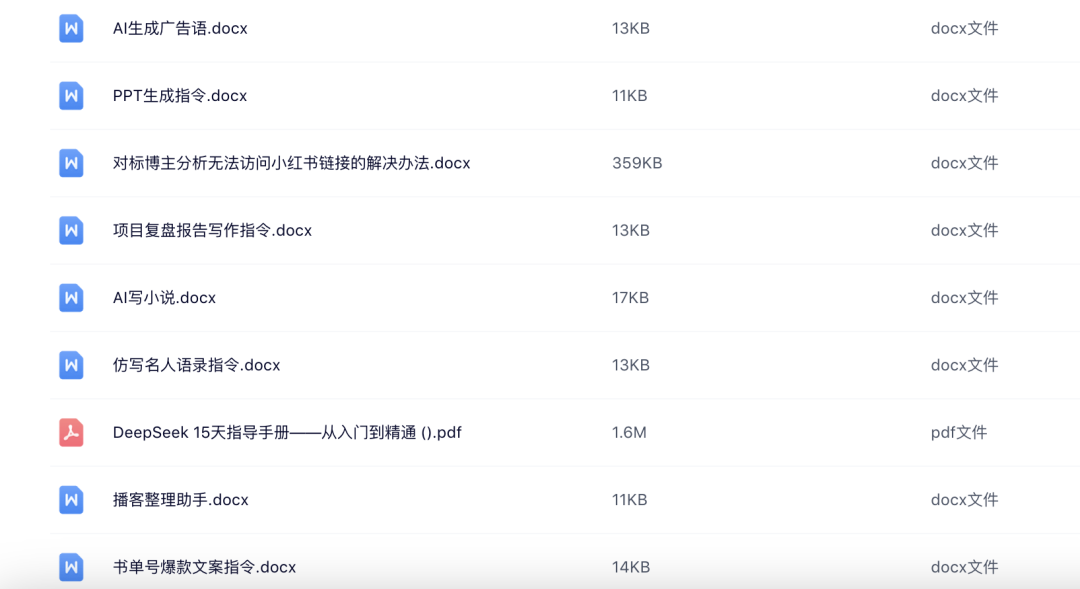1080x589 pixels.
Task: Click the pdf文件 type label
Action: click(x=959, y=433)
